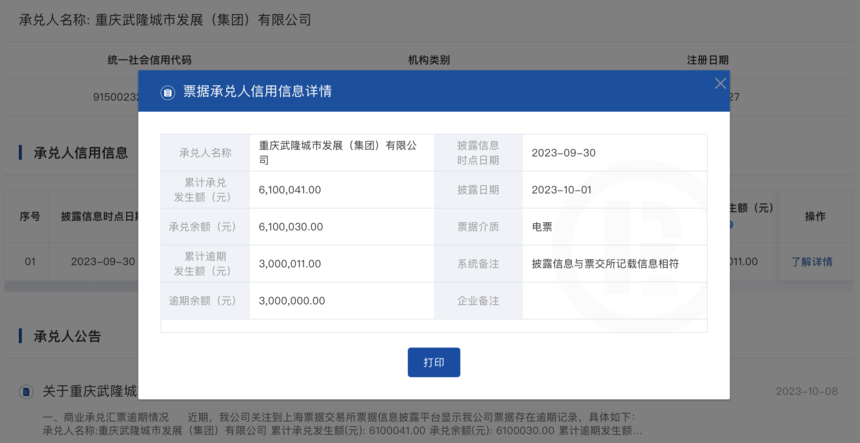Click the 注册日期 column header
This screenshot has width=860, height=443.
[708, 60]
